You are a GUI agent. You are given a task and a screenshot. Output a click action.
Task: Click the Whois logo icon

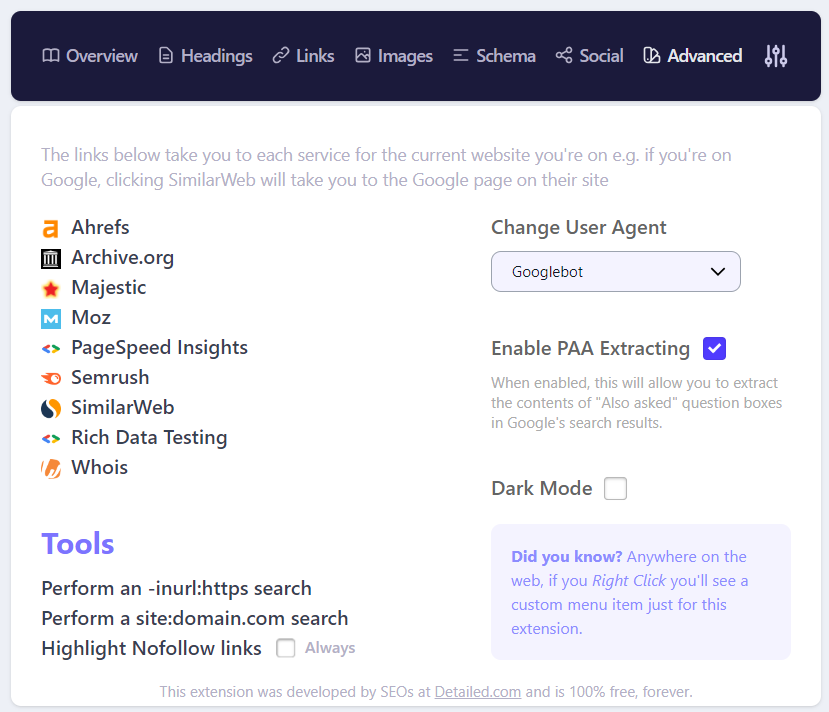click(51, 469)
